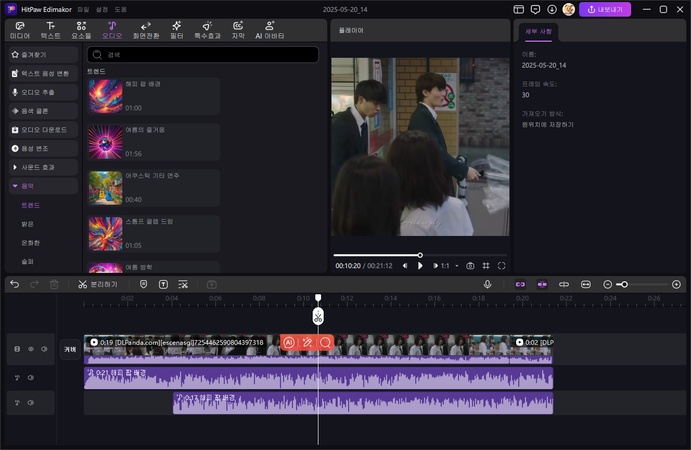Mute the second audio track
Image resolution: width=691 pixels, height=450 pixels.
[30, 403]
